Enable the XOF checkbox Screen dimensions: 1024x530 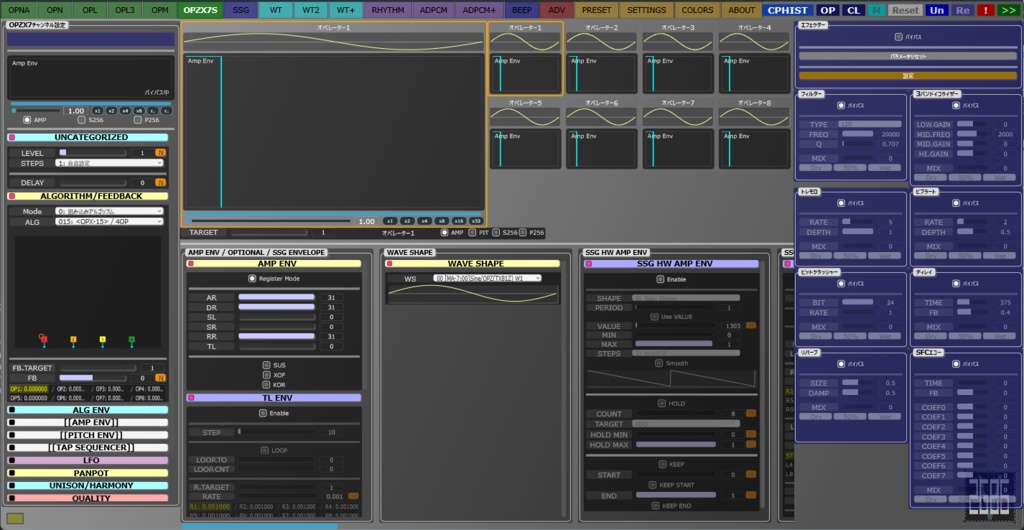point(266,375)
